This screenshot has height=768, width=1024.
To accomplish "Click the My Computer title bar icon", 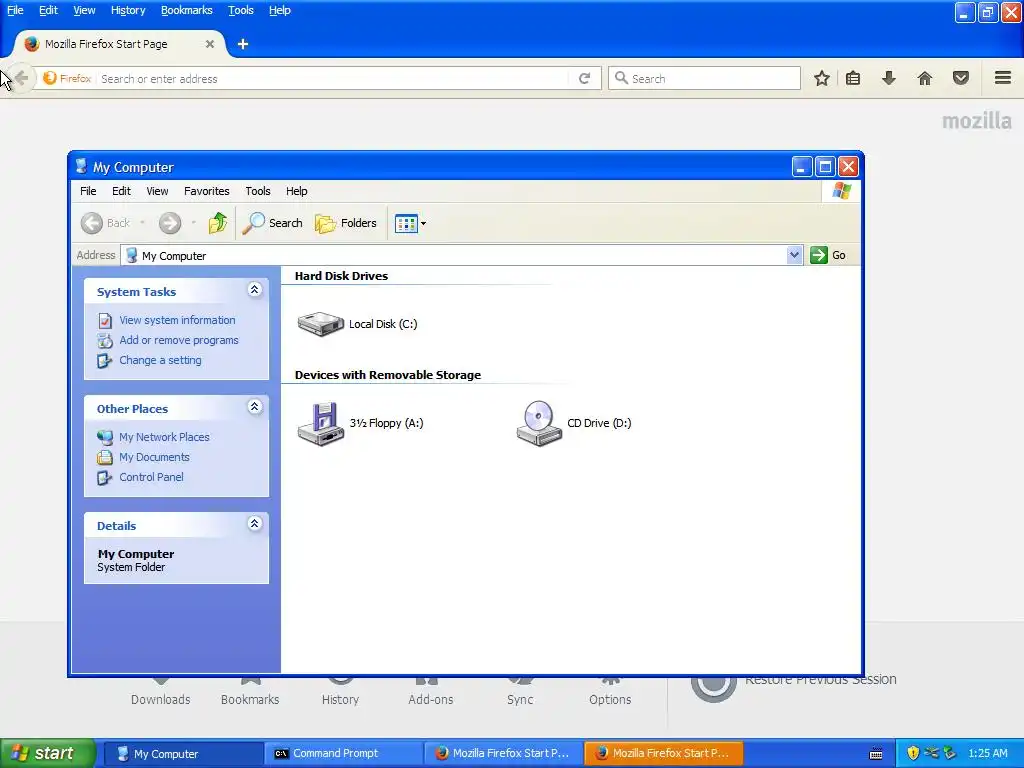I will (81, 167).
